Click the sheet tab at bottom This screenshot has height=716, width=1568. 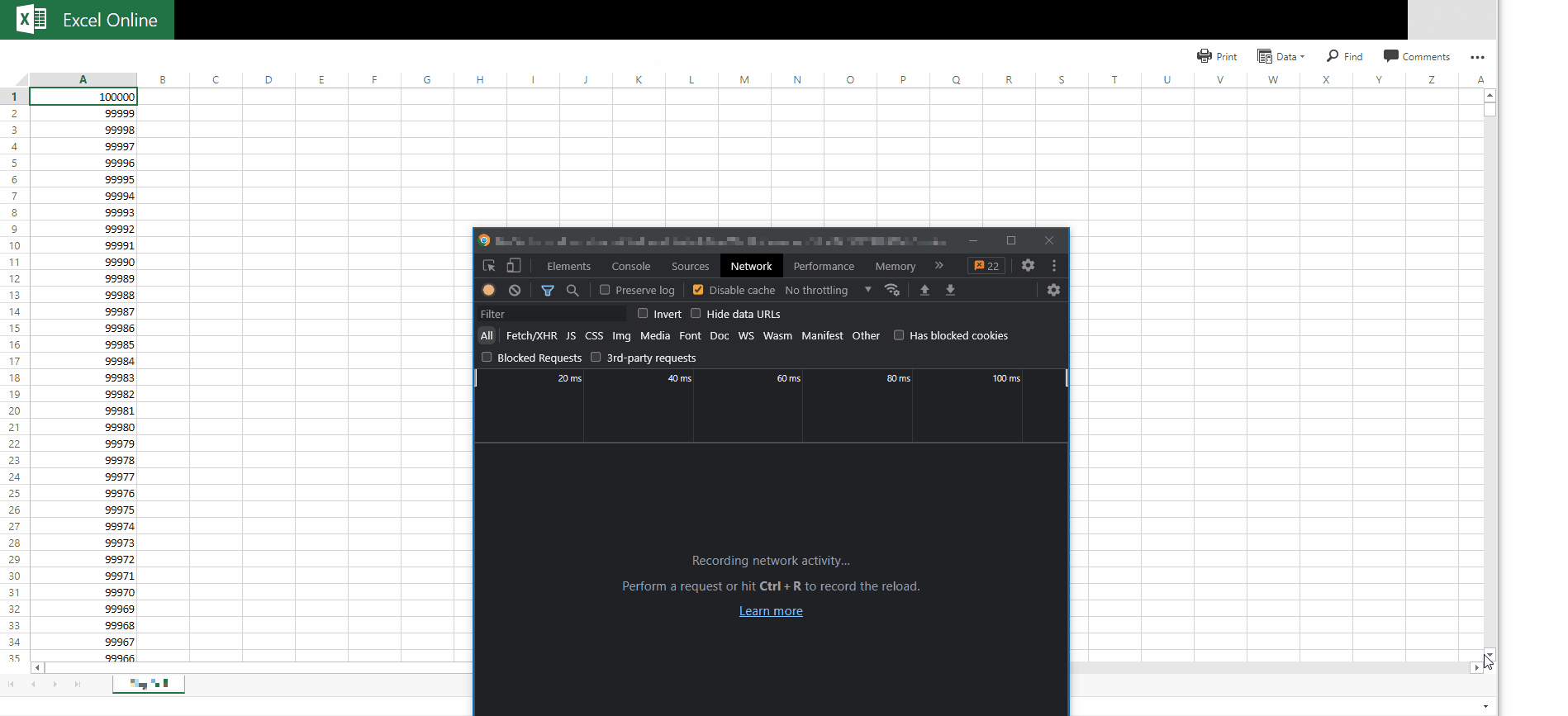[x=149, y=684]
